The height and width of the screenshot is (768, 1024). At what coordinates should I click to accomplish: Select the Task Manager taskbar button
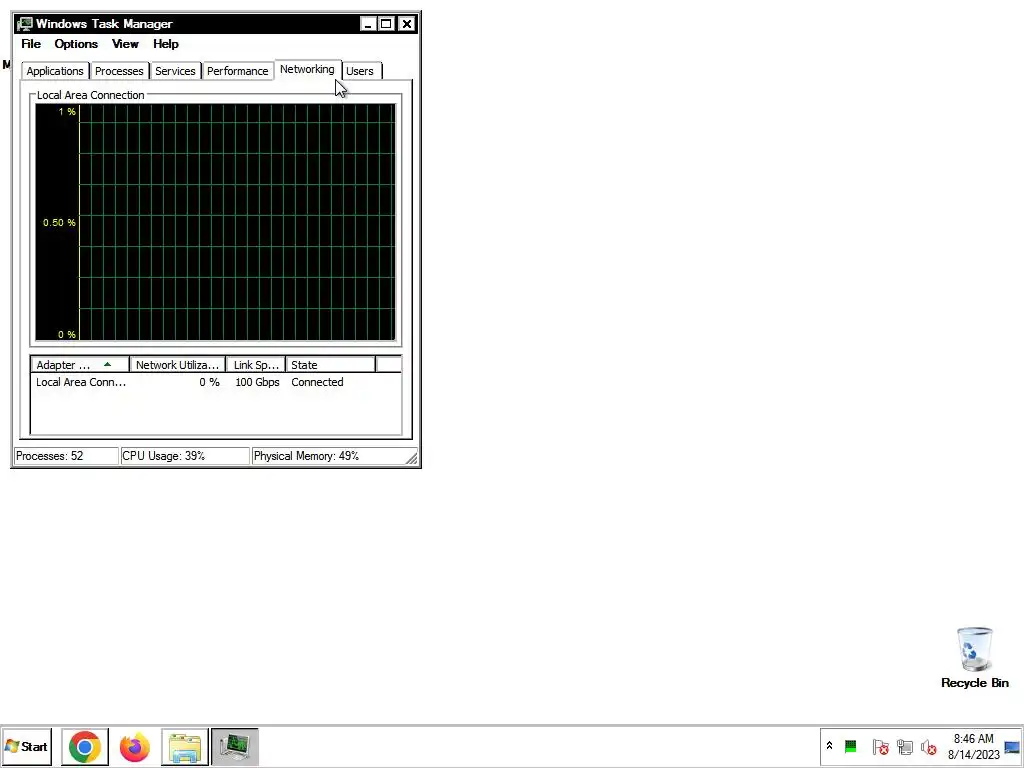235,746
